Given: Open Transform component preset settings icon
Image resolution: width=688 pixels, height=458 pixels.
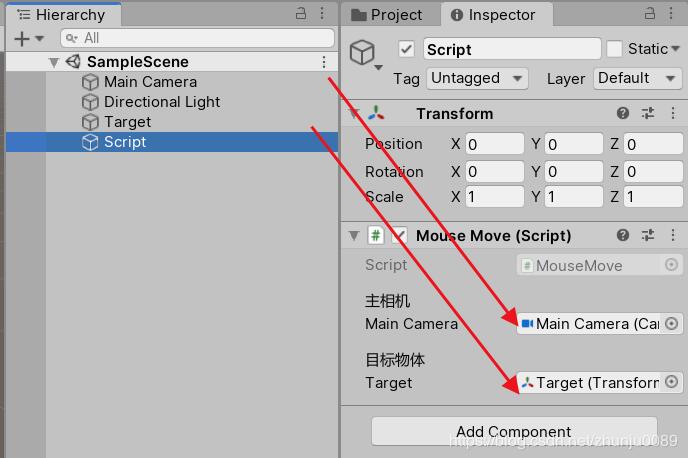Looking at the screenshot, I should pos(648,113).
